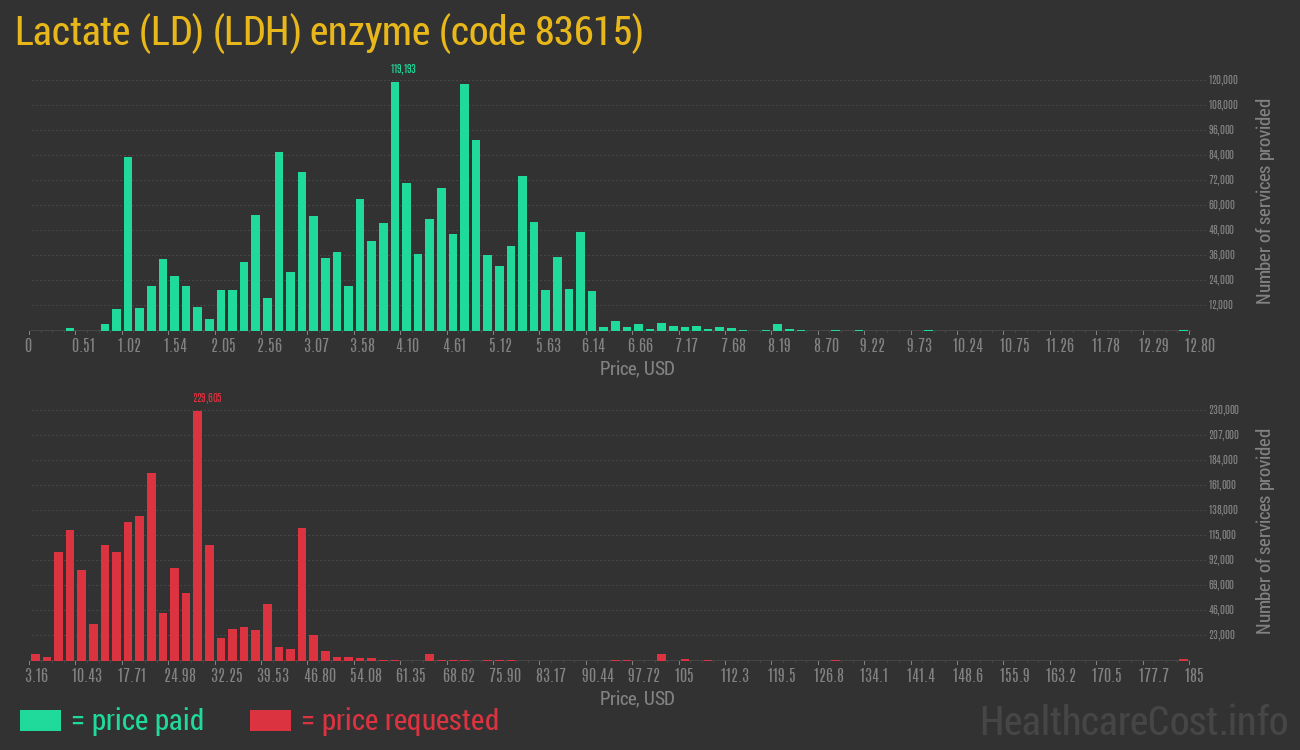Click the 6.14 tick on the upper x-axis
Viewport: 1300px width, 750px height.
point(594,345)
